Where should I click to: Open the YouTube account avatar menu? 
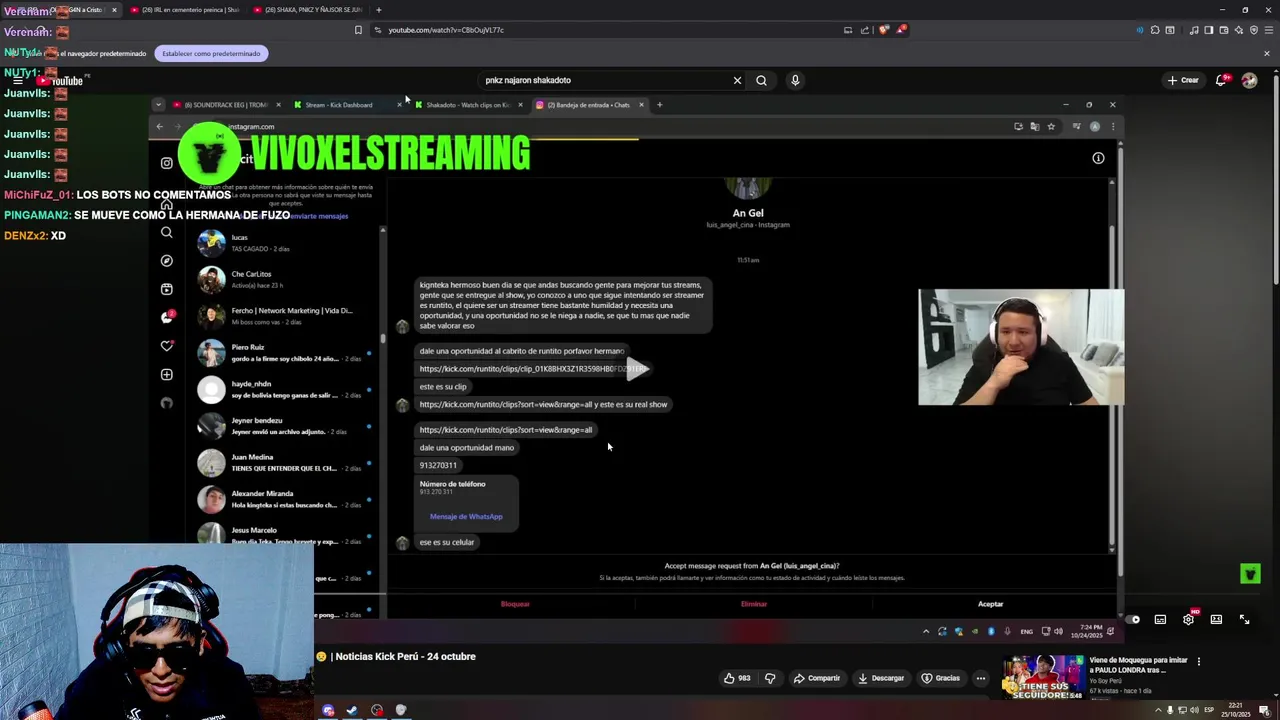click(x=1249, y=80)
